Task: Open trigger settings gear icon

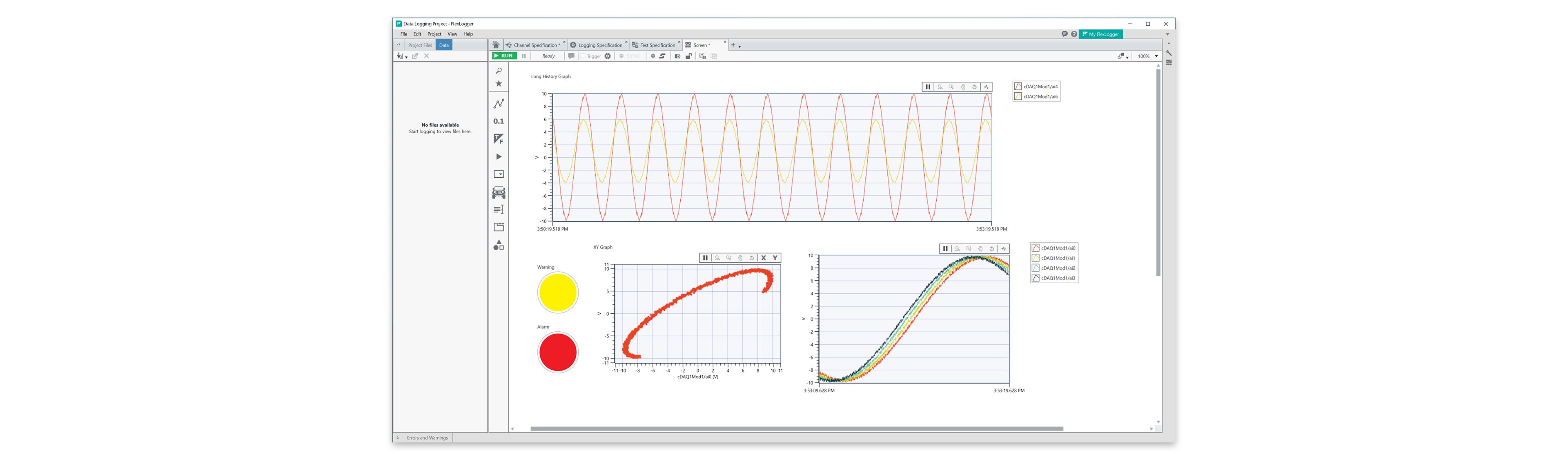Action: (608, 56)
